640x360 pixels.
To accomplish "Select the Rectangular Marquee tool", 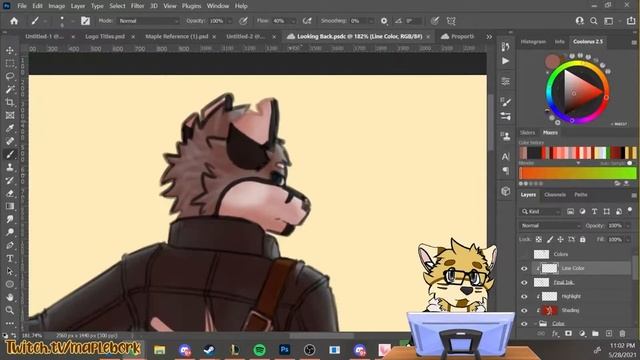I will point(10,63).
